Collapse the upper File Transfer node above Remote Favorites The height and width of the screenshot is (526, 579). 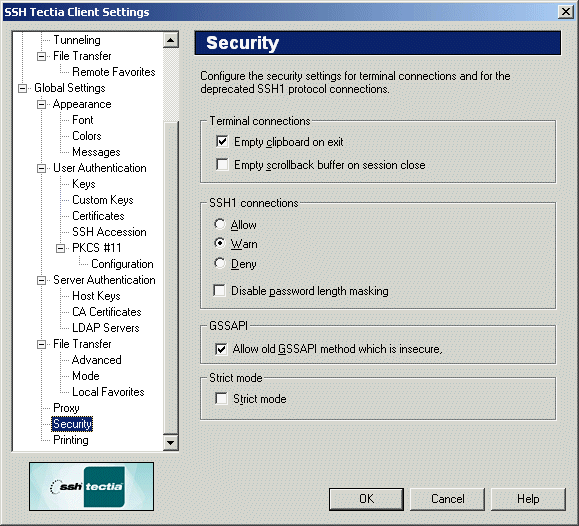(x=41, y=57)
